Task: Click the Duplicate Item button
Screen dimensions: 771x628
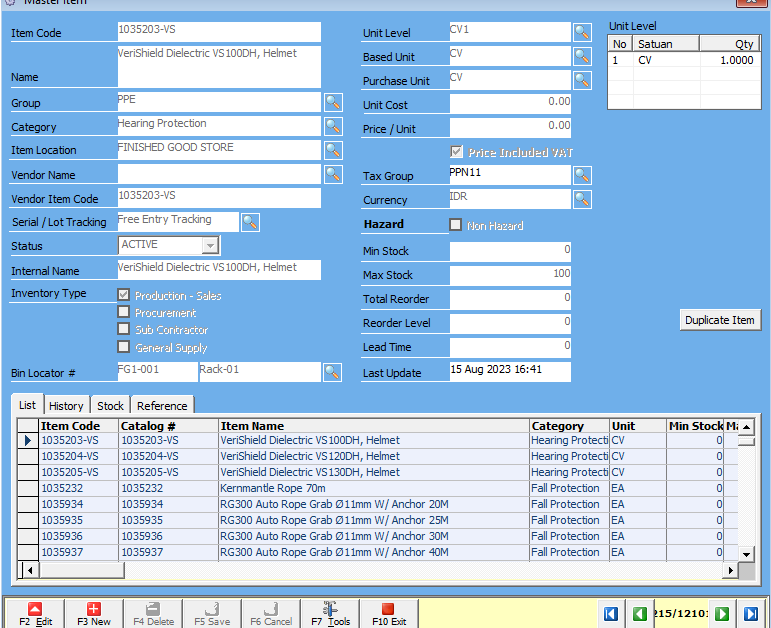Action: click(x=720, y=320)
